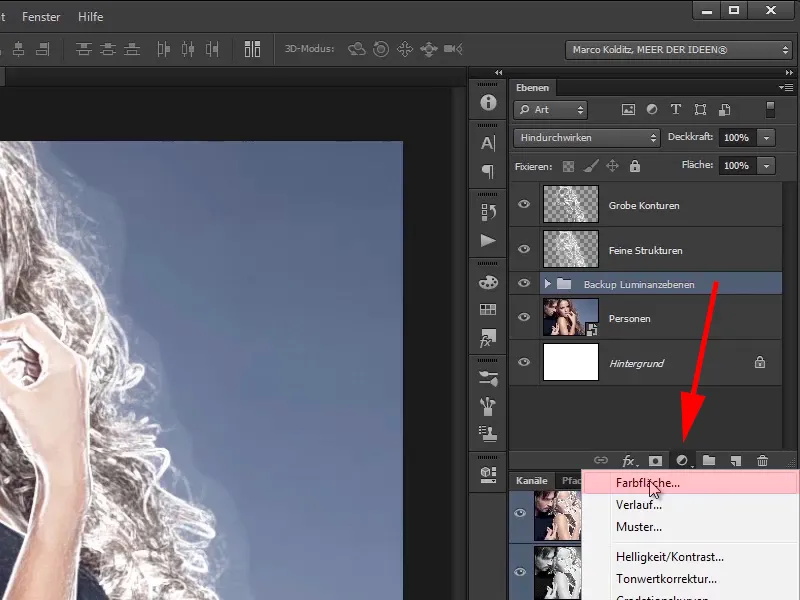Open the Actions panel play icon

pyautogui.click(x=488, y=240)
